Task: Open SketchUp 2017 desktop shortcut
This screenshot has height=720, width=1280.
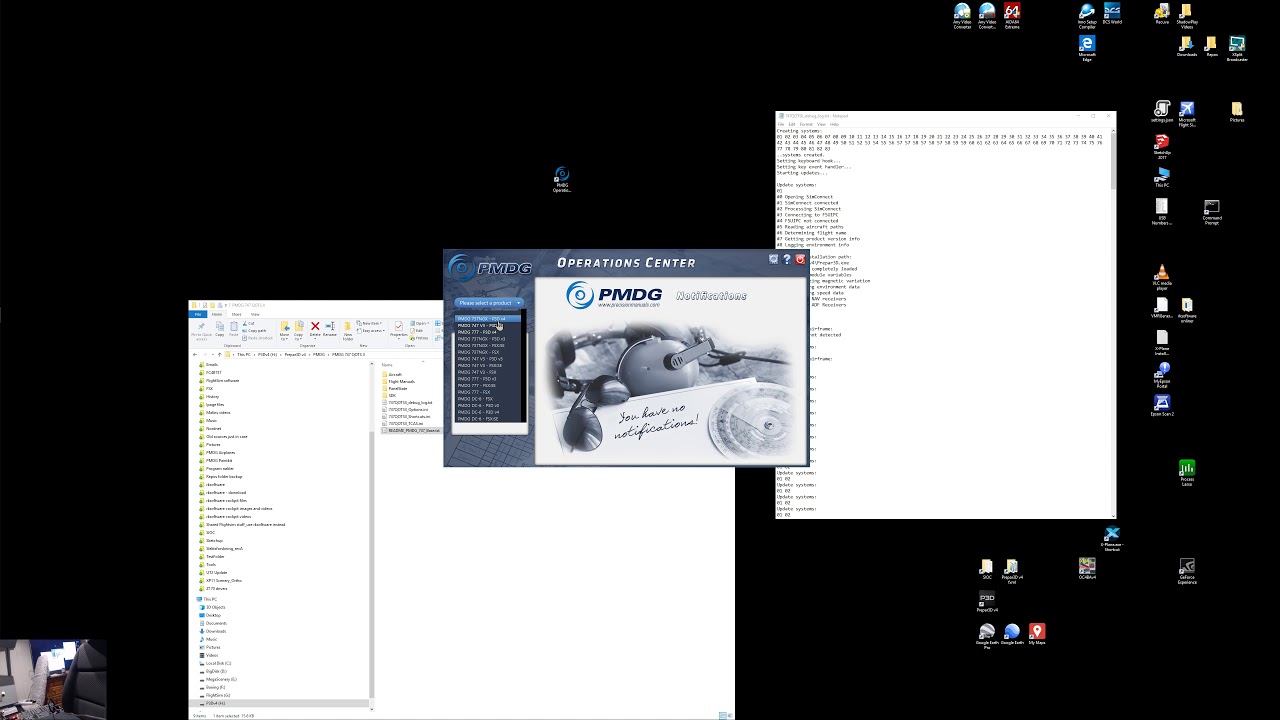Action: point(1162,147)
